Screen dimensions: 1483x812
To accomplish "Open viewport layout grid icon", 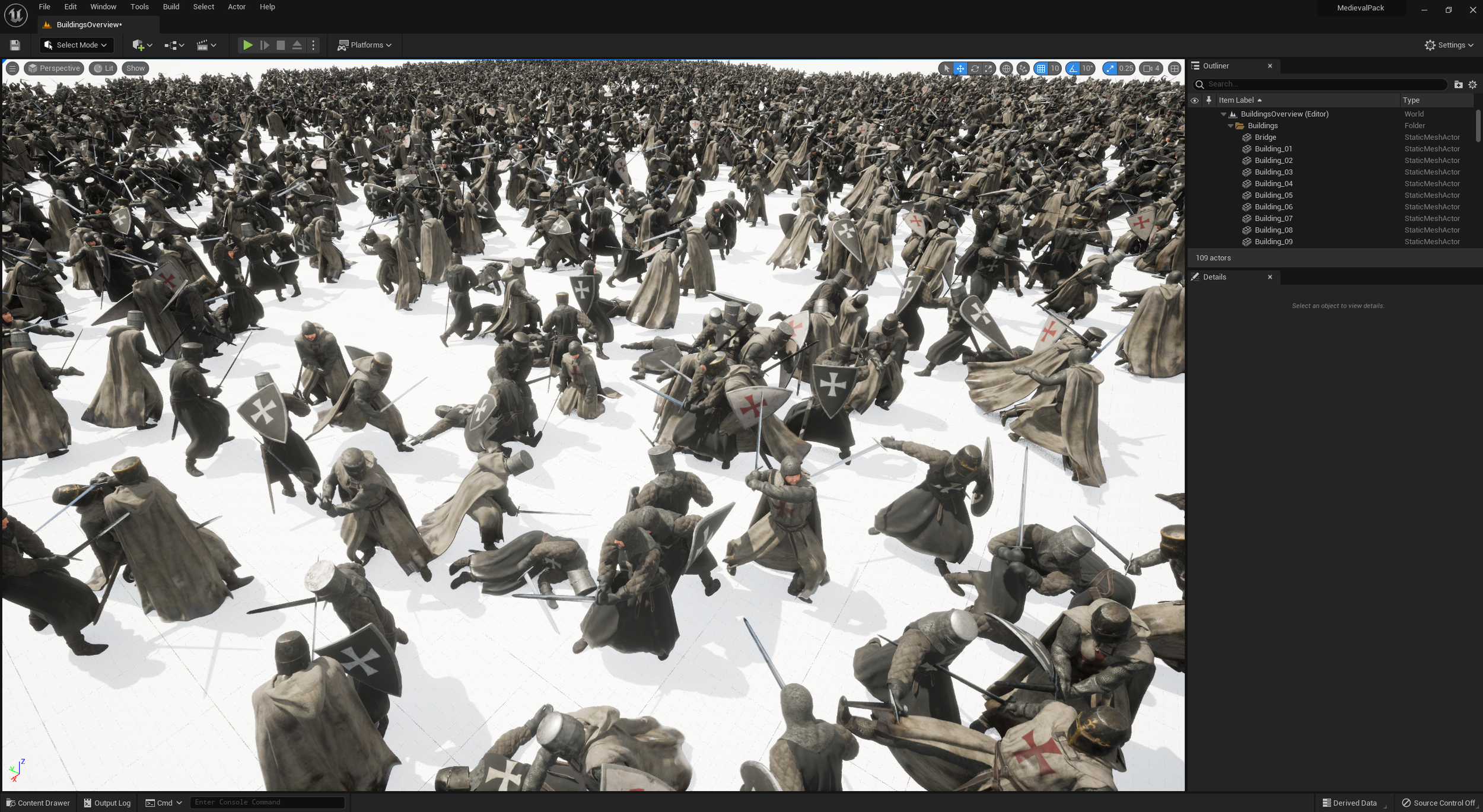I will pos(1174,69).
